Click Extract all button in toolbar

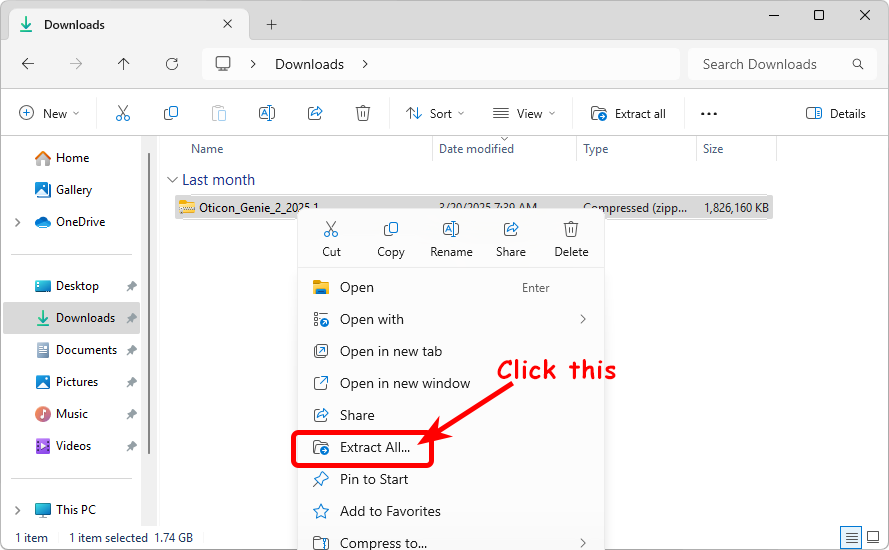point(629,114)
